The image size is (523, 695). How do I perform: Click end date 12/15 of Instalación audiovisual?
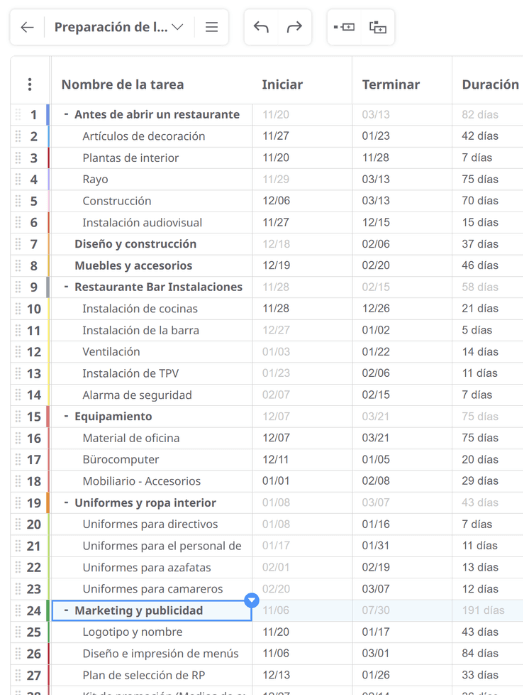pos(376,223)
